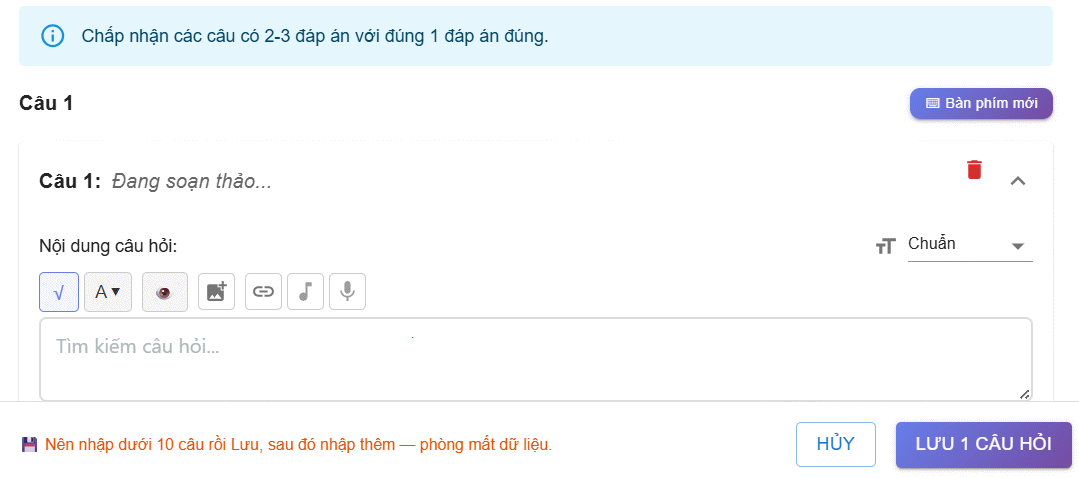
Task: Click the info icon in the blue banner
Action: [52, 36]
